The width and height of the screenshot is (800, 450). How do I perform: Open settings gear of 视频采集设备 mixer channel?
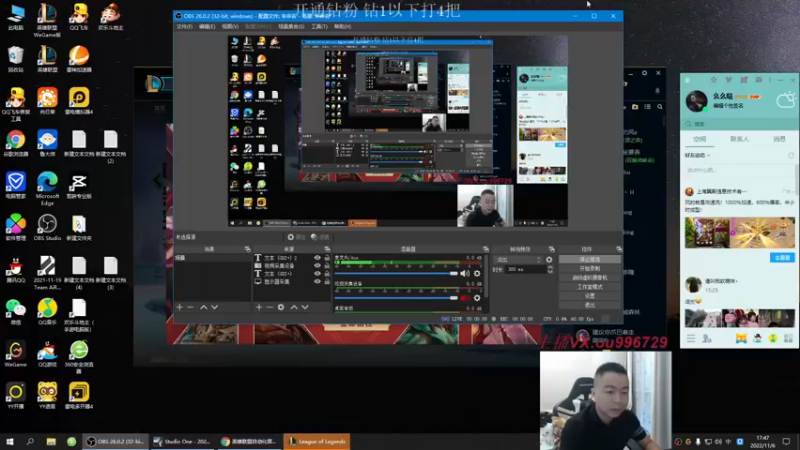tap(477, 298)
